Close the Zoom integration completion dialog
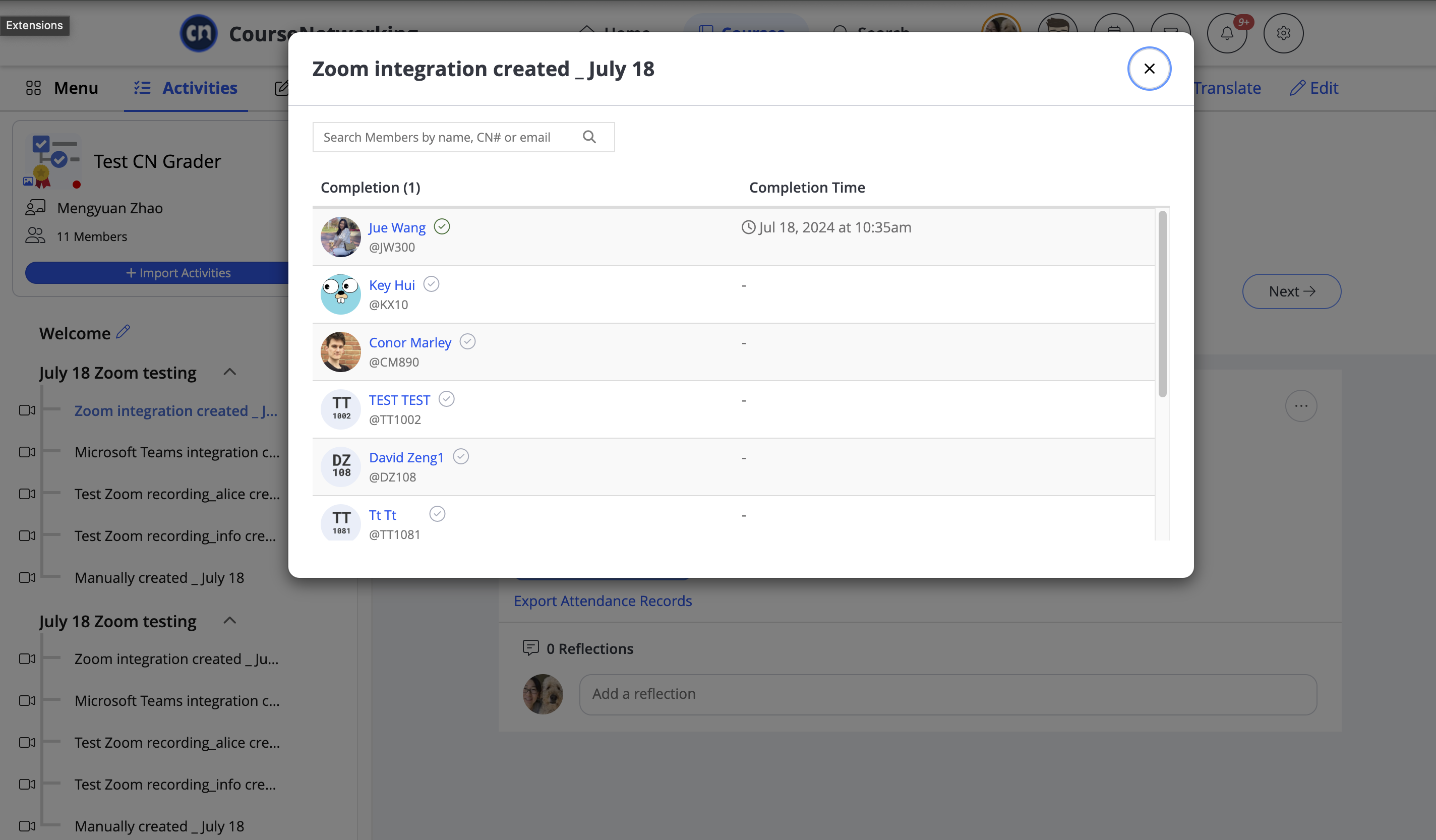The width and height of the screenshot is (1436, 840). point(1149,69)
